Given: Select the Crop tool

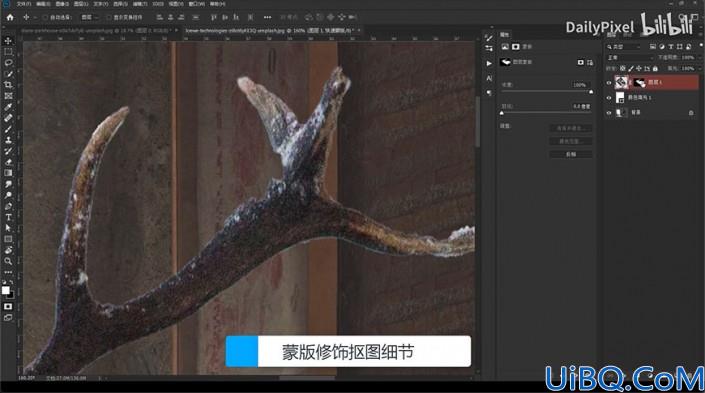Looking at the screenshot, I should coord(8,85).
